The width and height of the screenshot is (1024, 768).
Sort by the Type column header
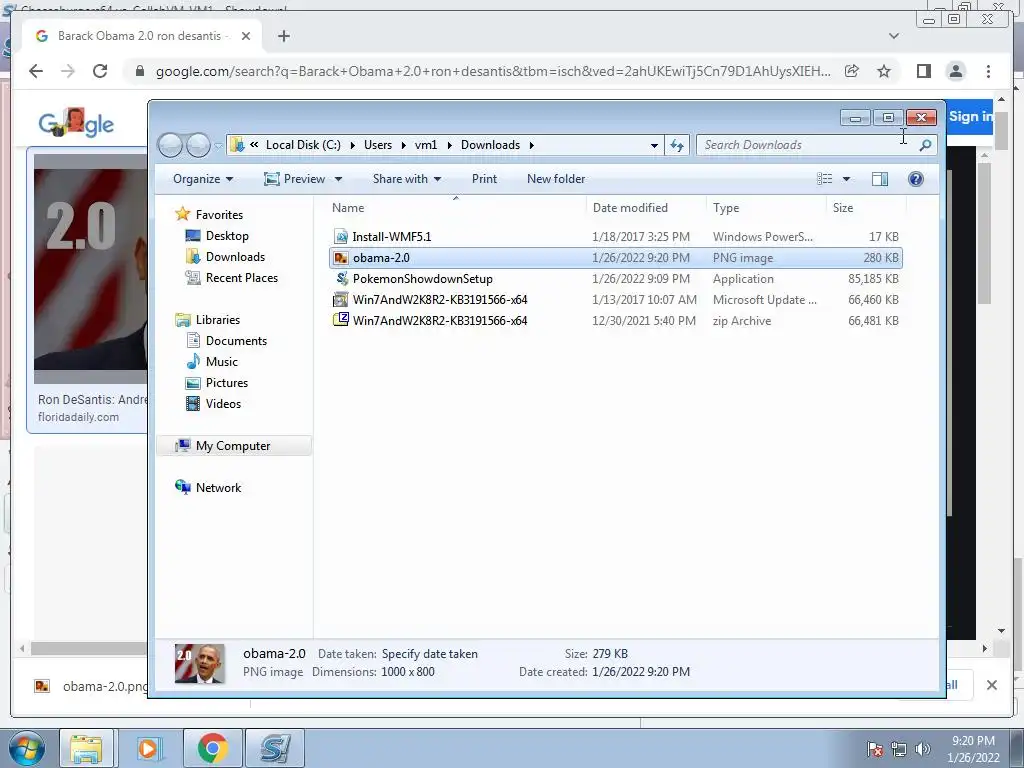click(x=767, y=208)
